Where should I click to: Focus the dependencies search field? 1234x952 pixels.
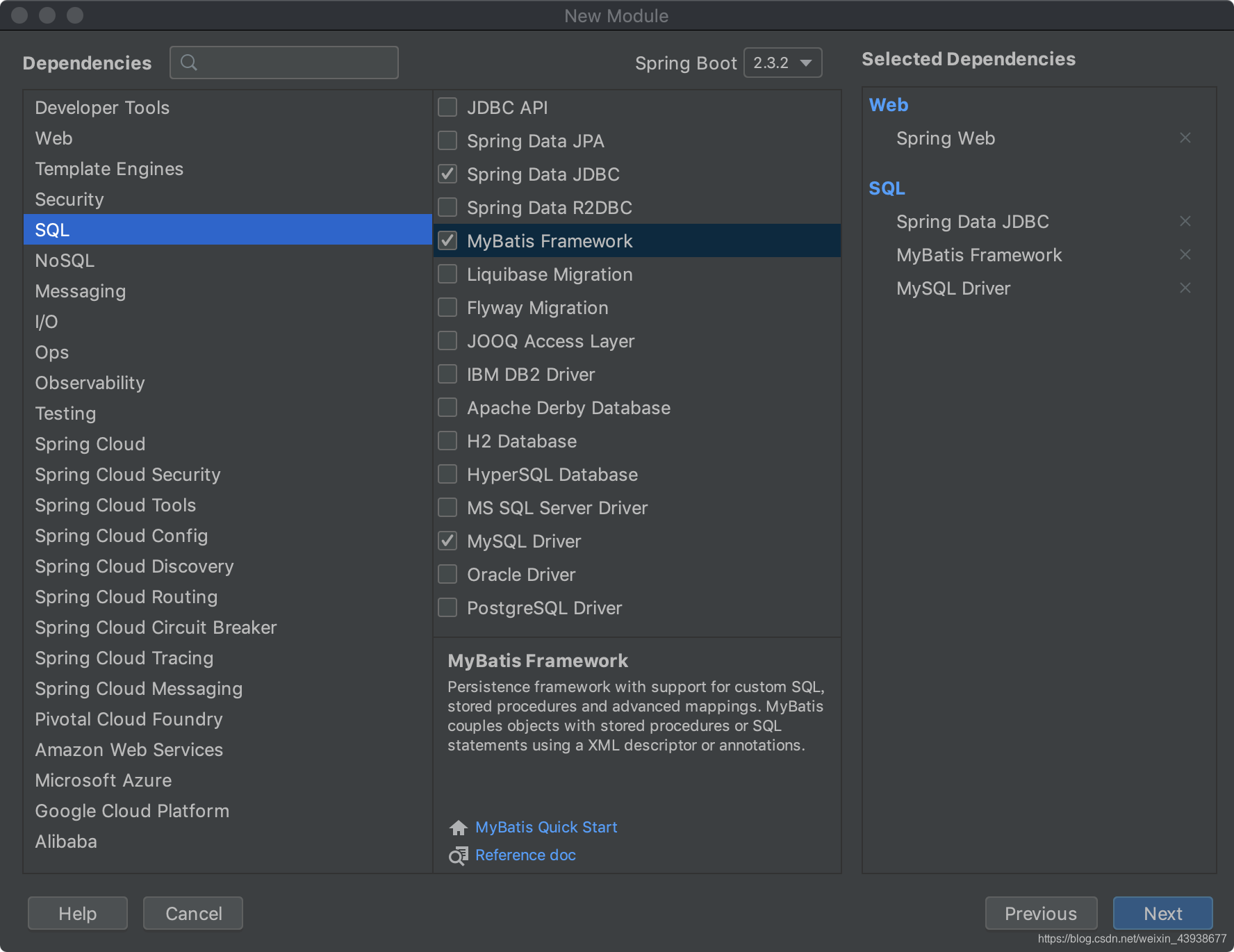coord(284,63)
